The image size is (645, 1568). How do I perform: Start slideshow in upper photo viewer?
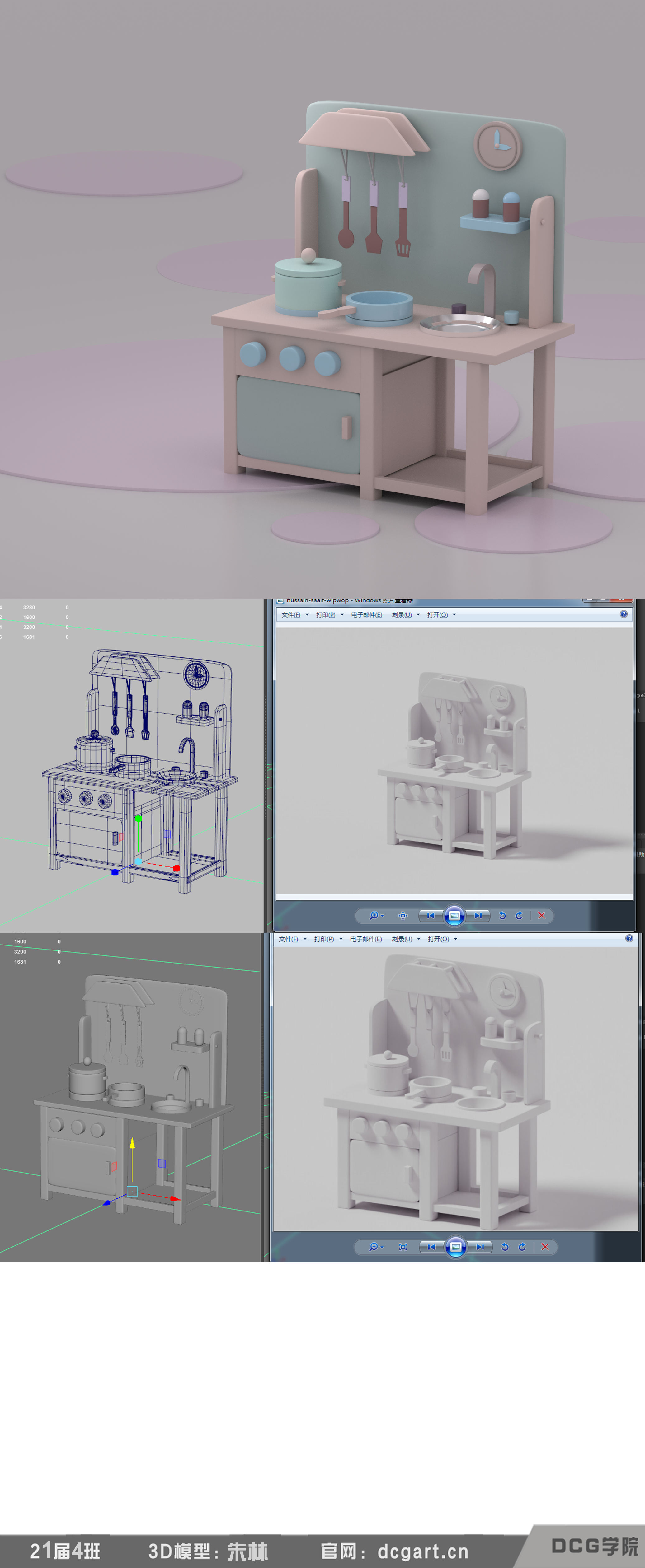454,916
